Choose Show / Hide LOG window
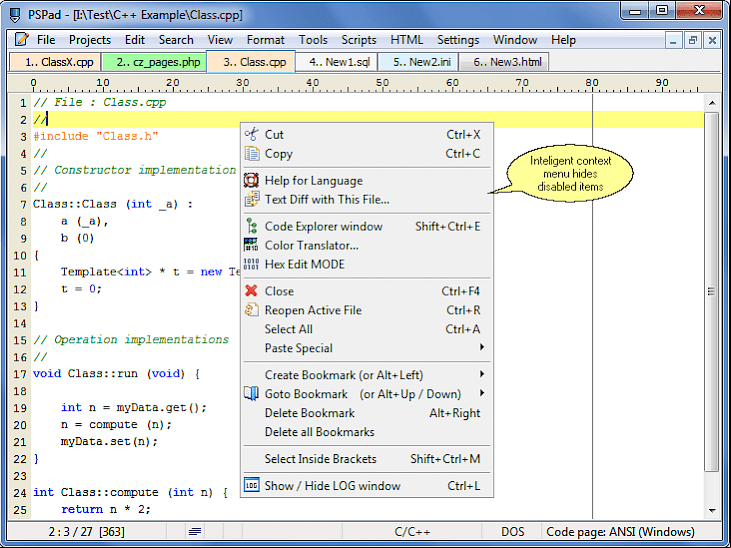The image size is (731, 548). pyautogui.click(x=367, y=486)
